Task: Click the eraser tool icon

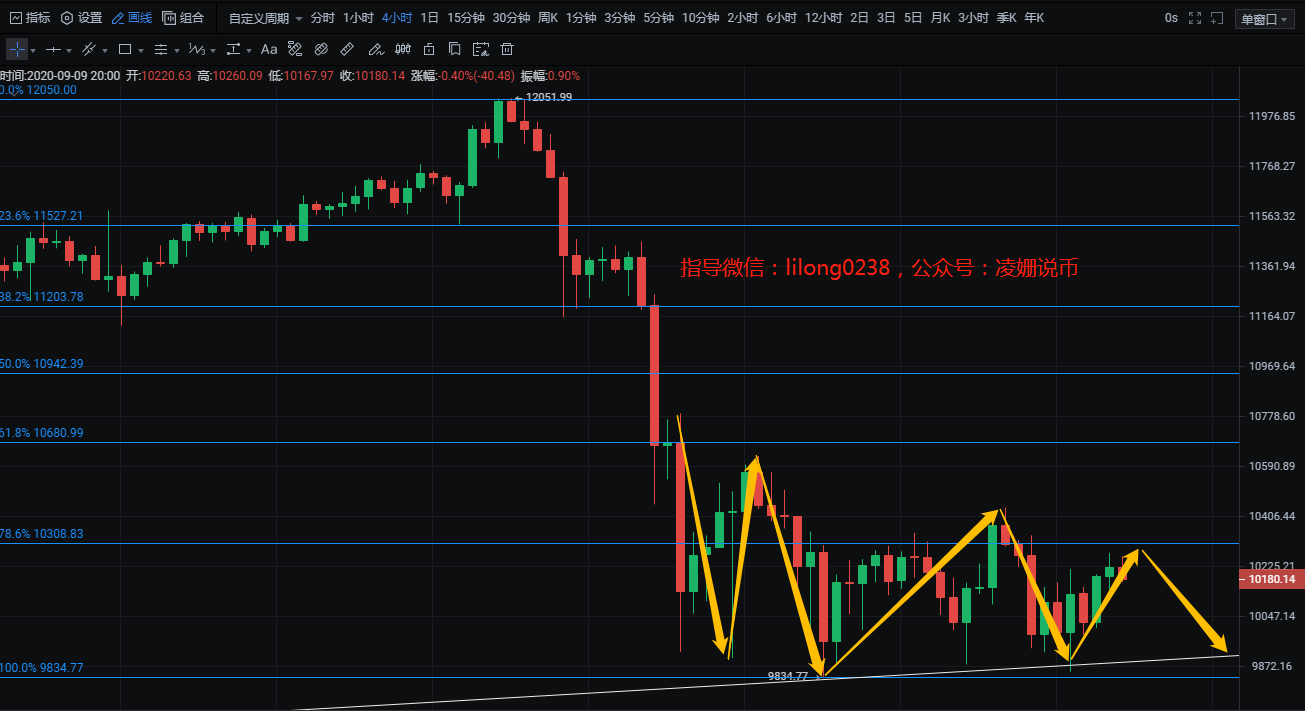Action: (x=321, y=49)
